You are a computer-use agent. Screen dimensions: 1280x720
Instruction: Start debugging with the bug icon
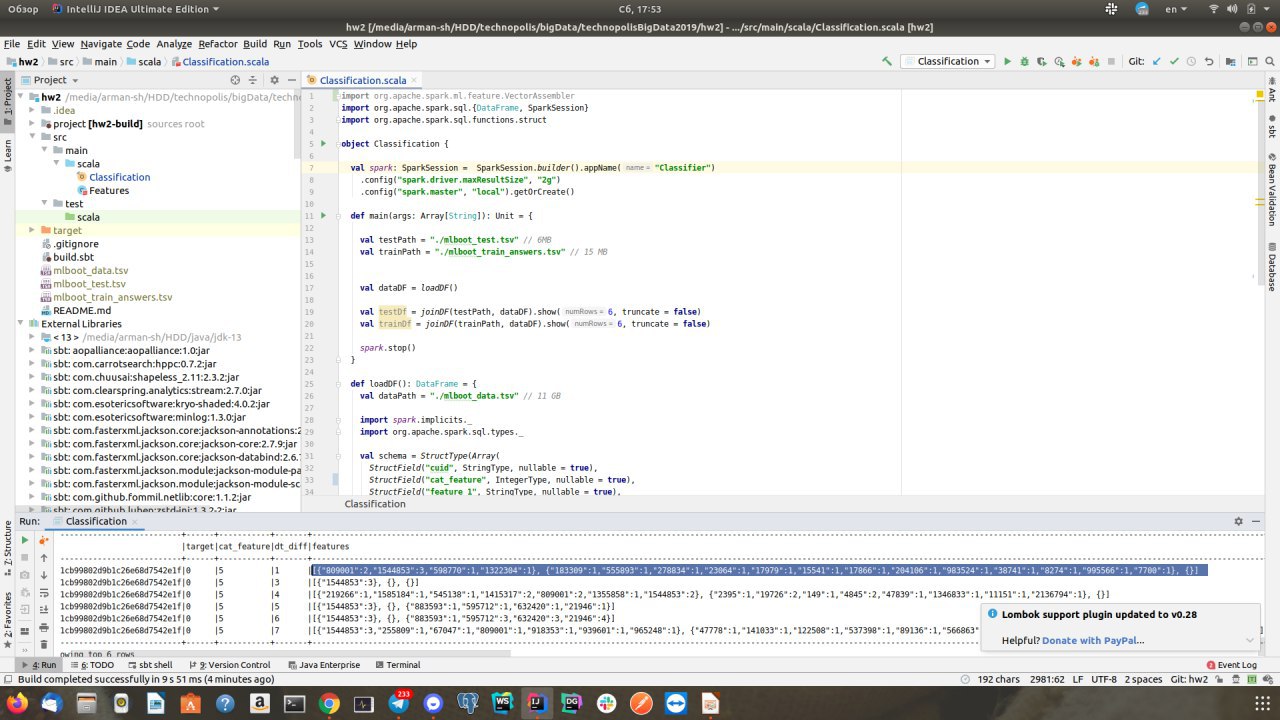tap(1027, 62)
